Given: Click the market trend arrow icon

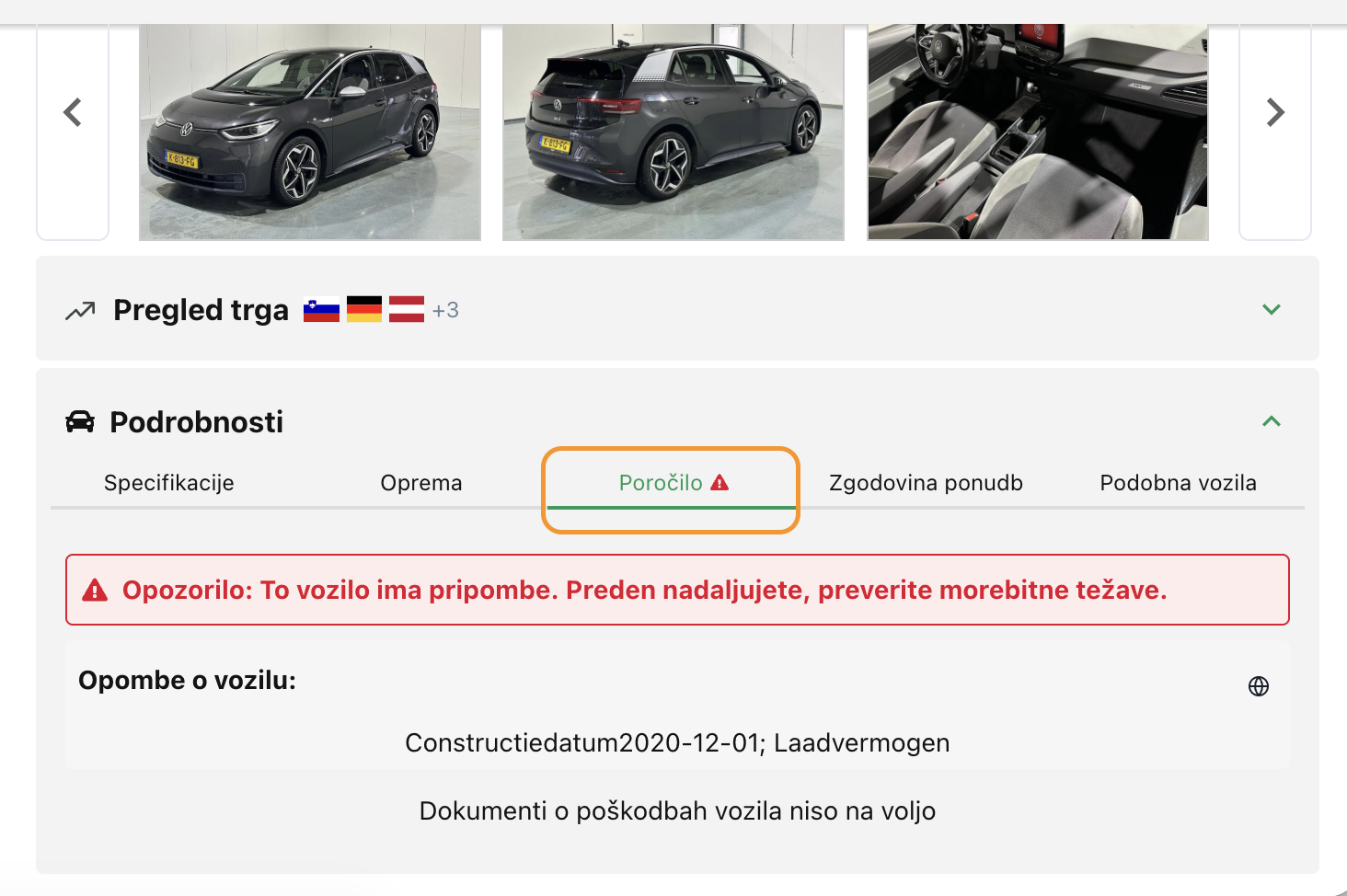Looking at the screenshot, I should tap(80, 311).
